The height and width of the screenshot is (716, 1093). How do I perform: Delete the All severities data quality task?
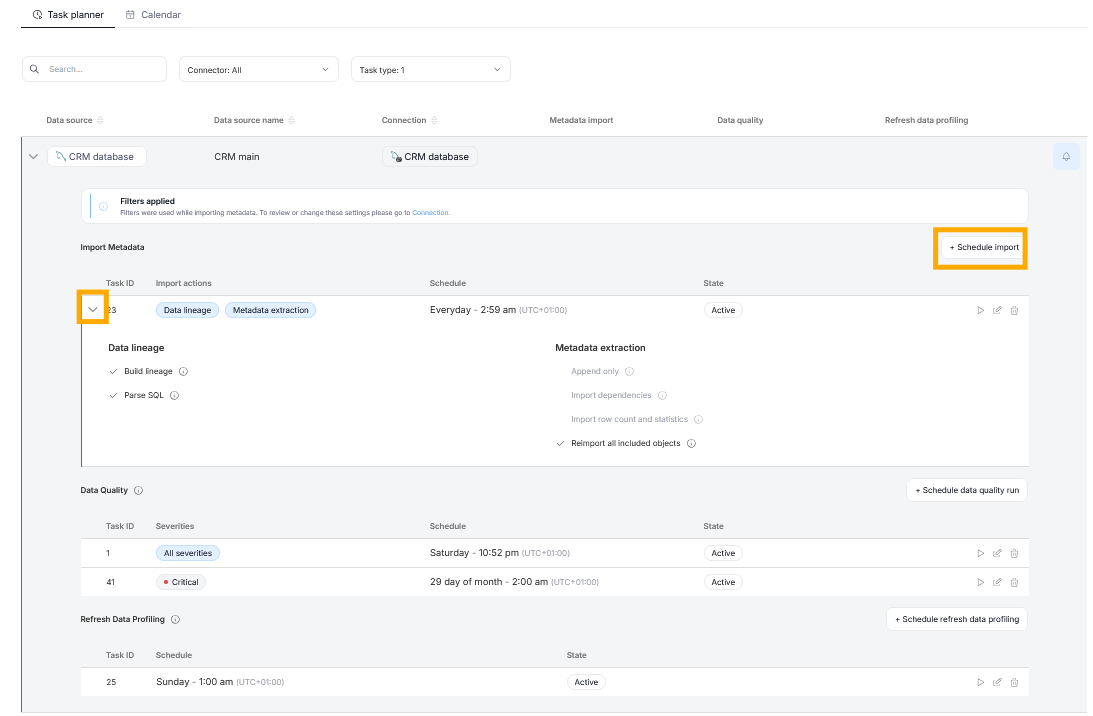point(1014,553)
